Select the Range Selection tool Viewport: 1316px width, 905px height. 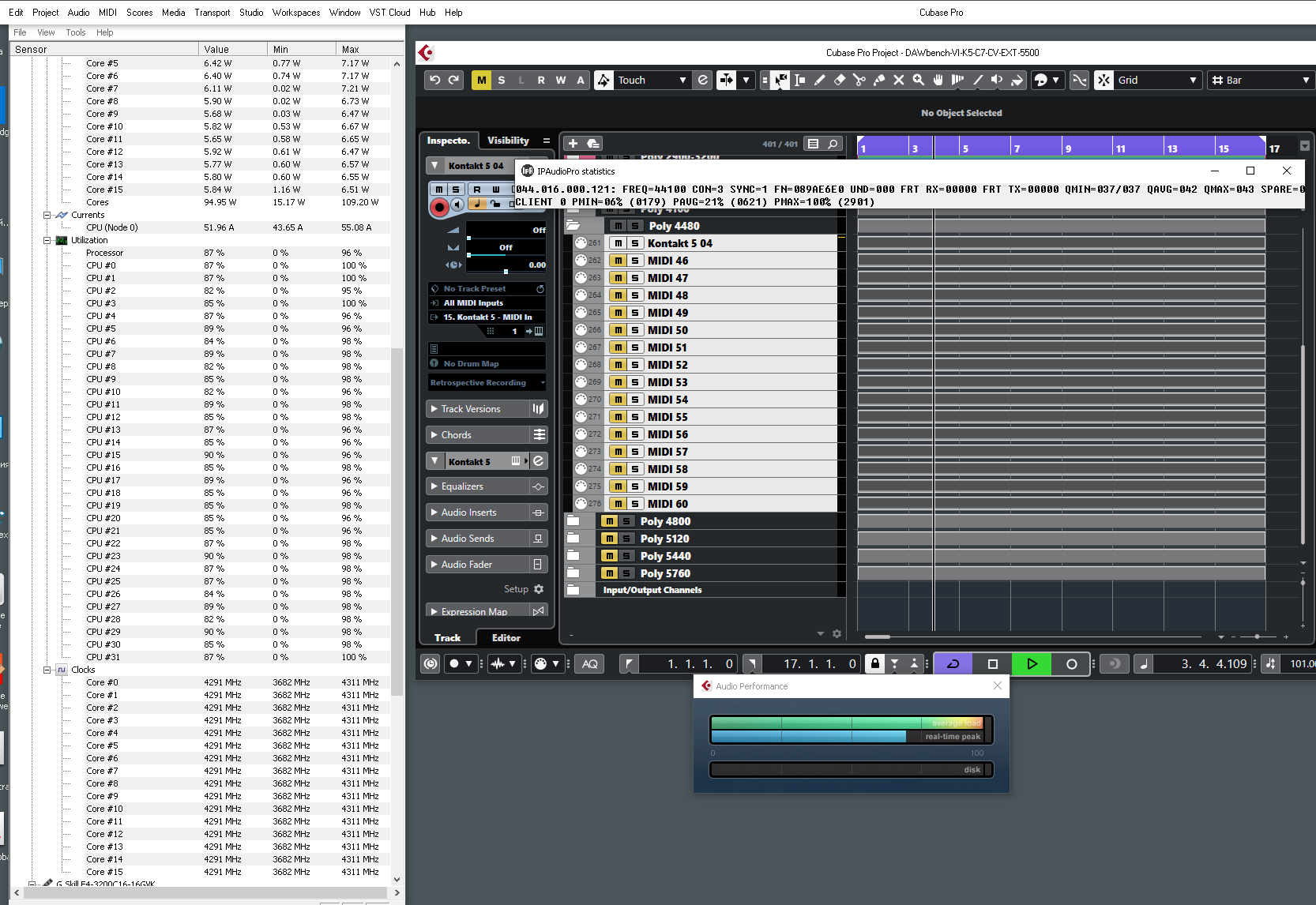tap(799, 80)
